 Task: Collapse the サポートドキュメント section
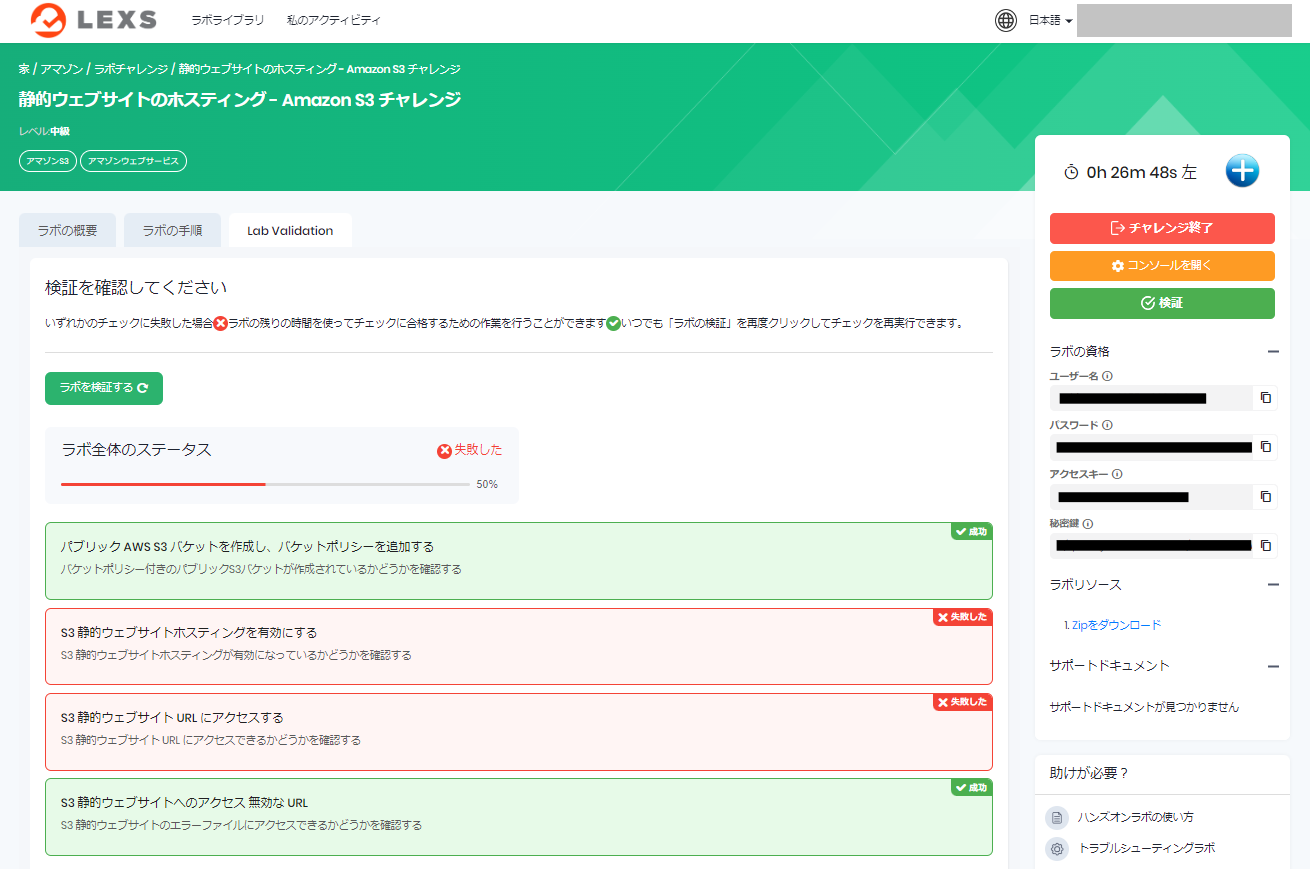(x=1273, y=666)
